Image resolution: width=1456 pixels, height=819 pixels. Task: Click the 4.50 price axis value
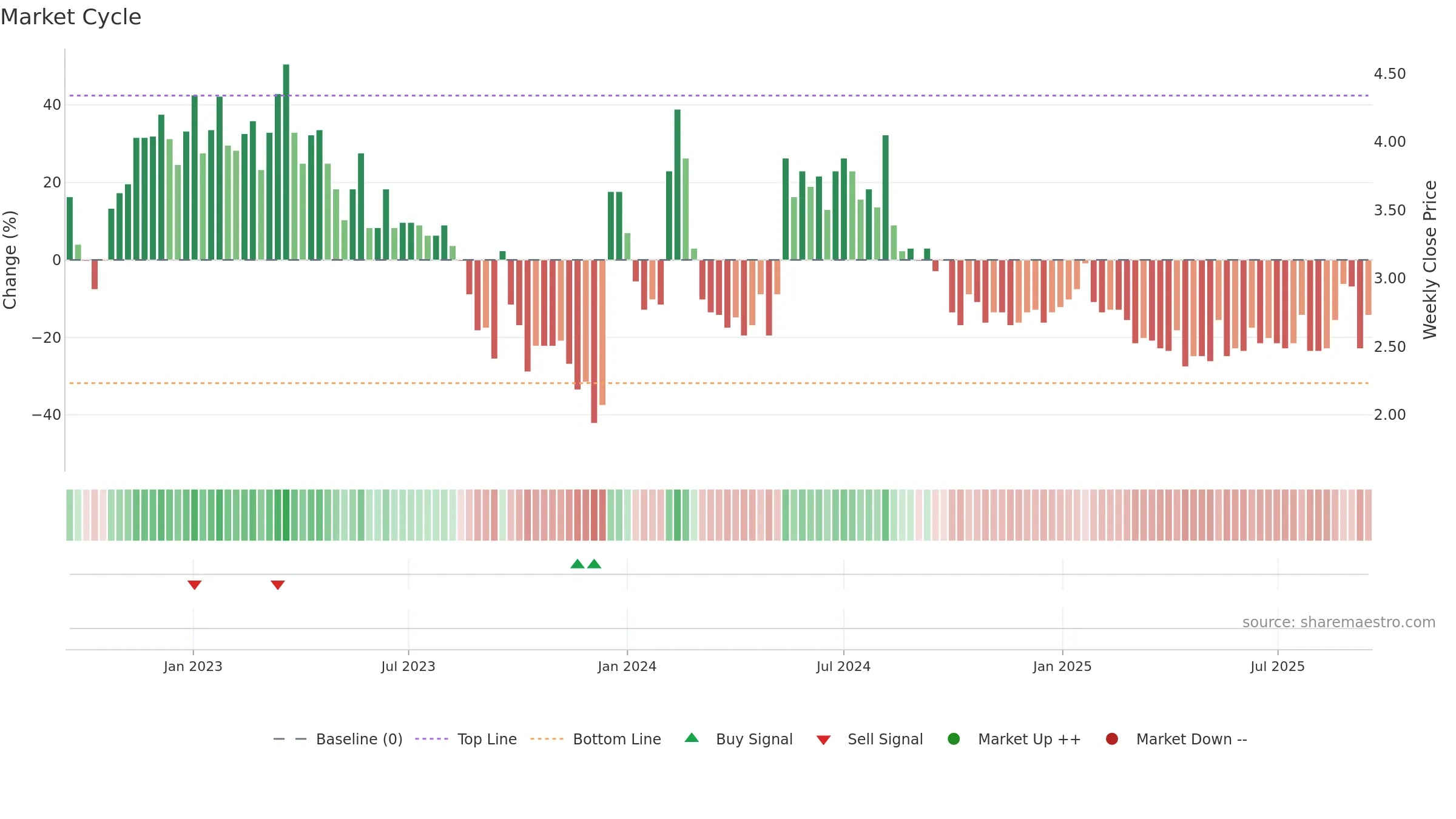(x=1390, y=74)
